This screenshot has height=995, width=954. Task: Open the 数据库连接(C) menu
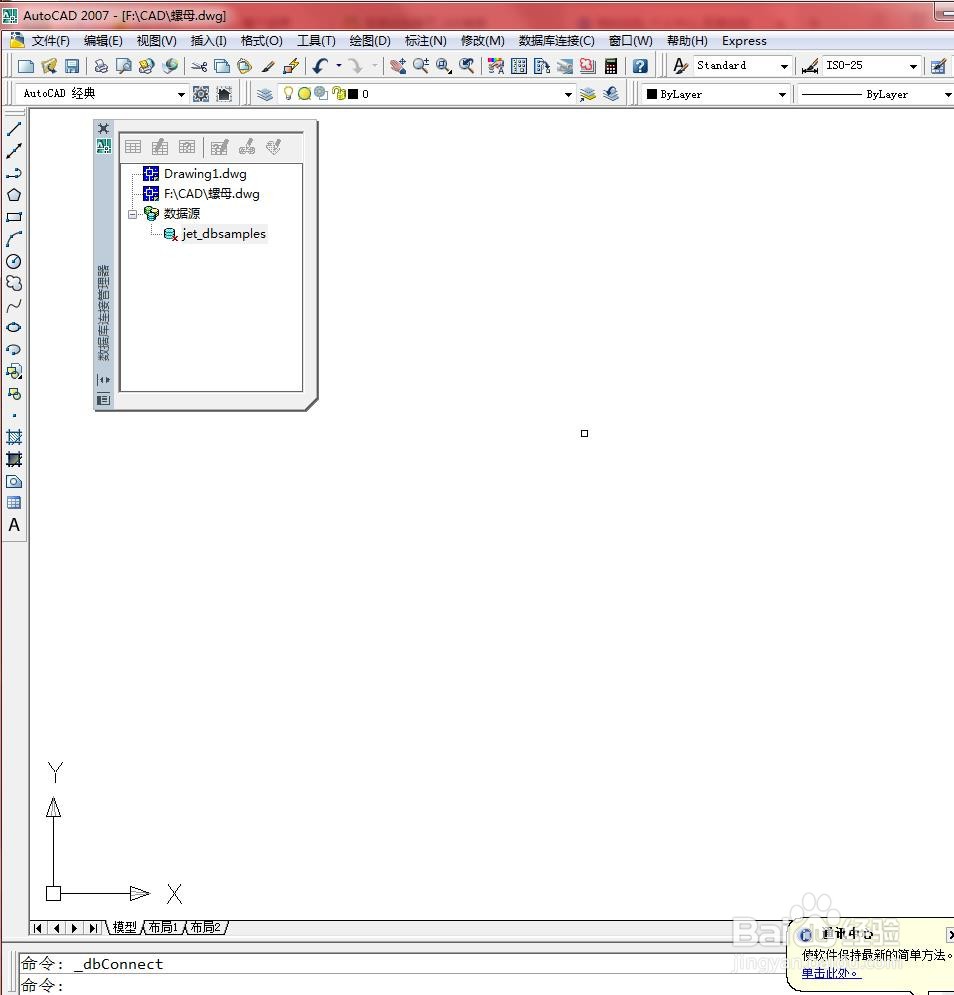pyautogui.click(x=556, y=41)
